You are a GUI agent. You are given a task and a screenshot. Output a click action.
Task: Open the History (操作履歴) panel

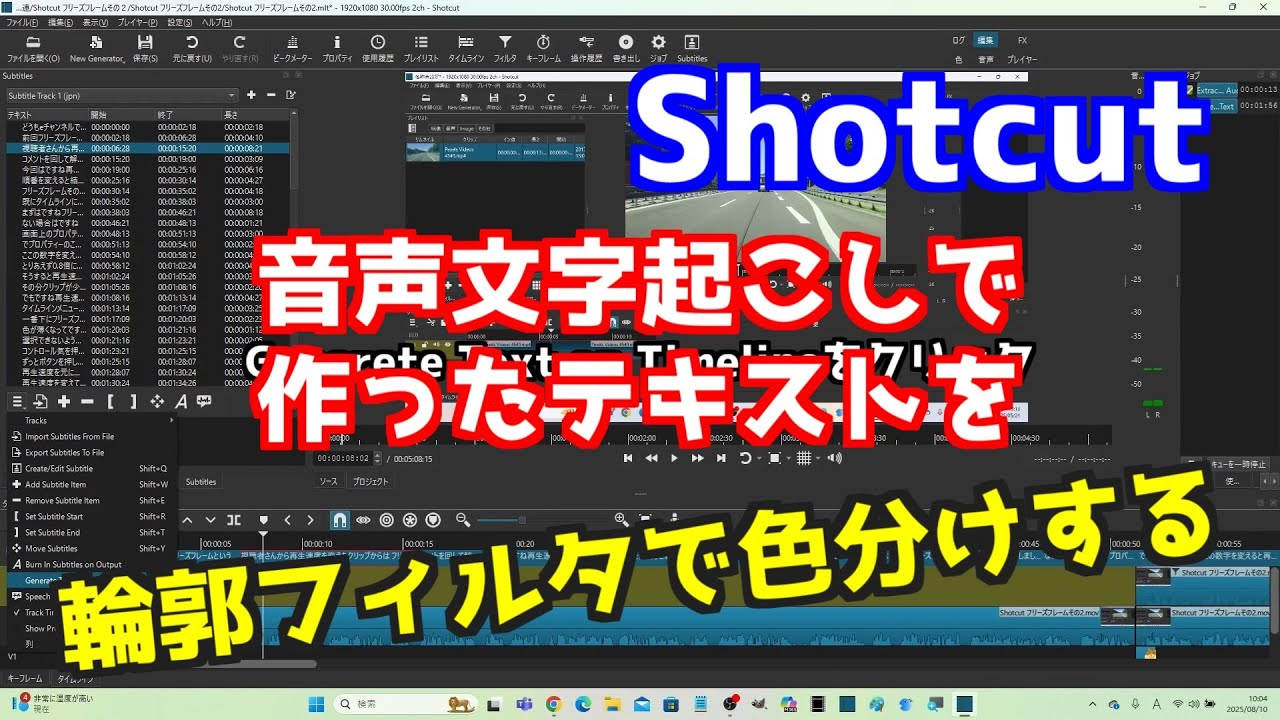pos(586,48)
